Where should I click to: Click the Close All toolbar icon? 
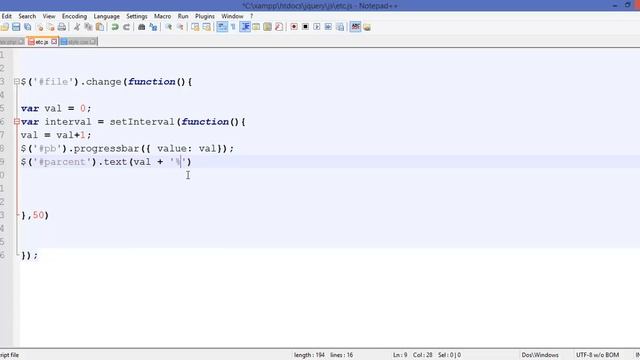pyautogui.click(x=51, y=27)
